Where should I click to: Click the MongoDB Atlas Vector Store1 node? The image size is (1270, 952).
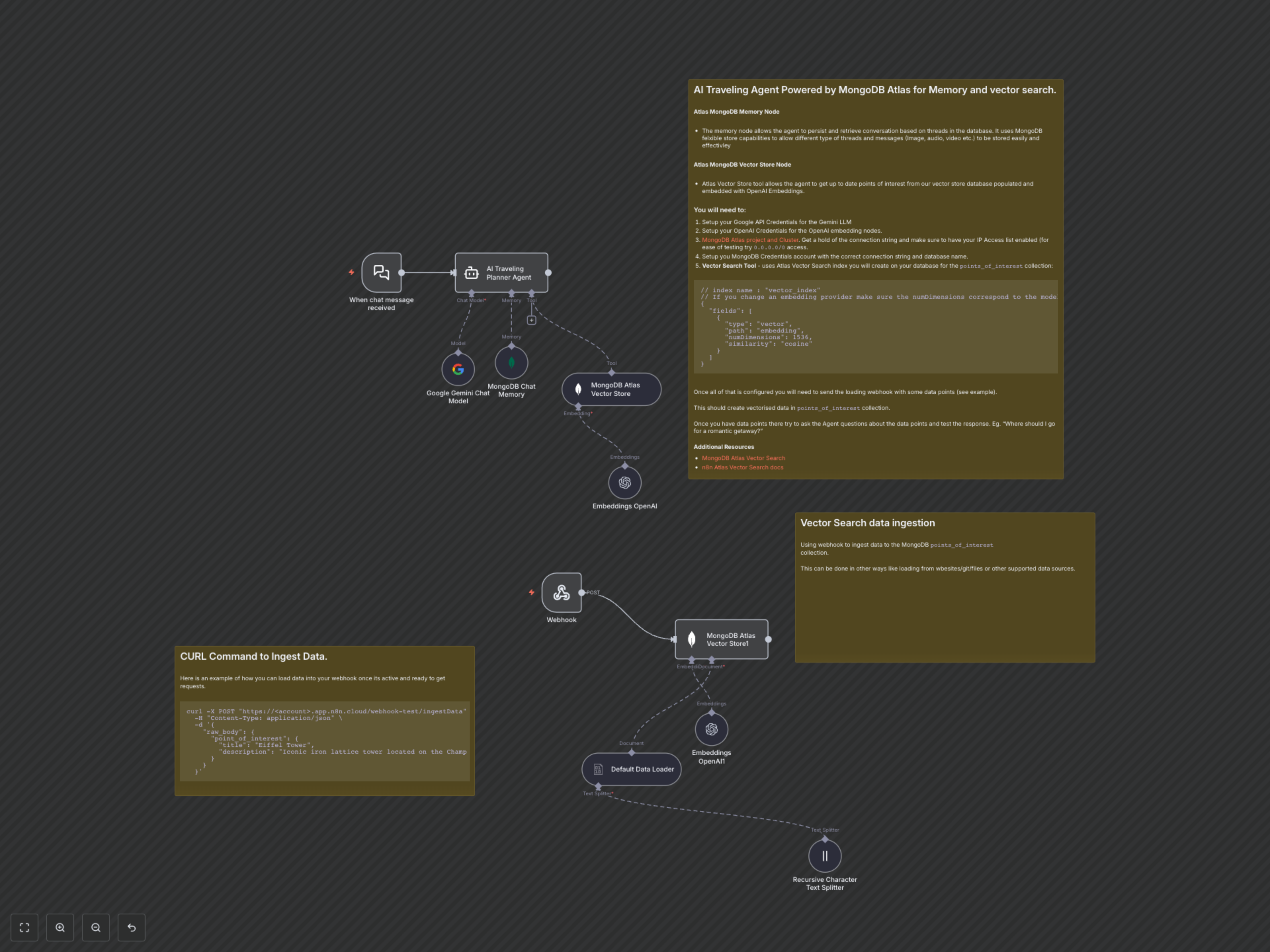point(721,639)
